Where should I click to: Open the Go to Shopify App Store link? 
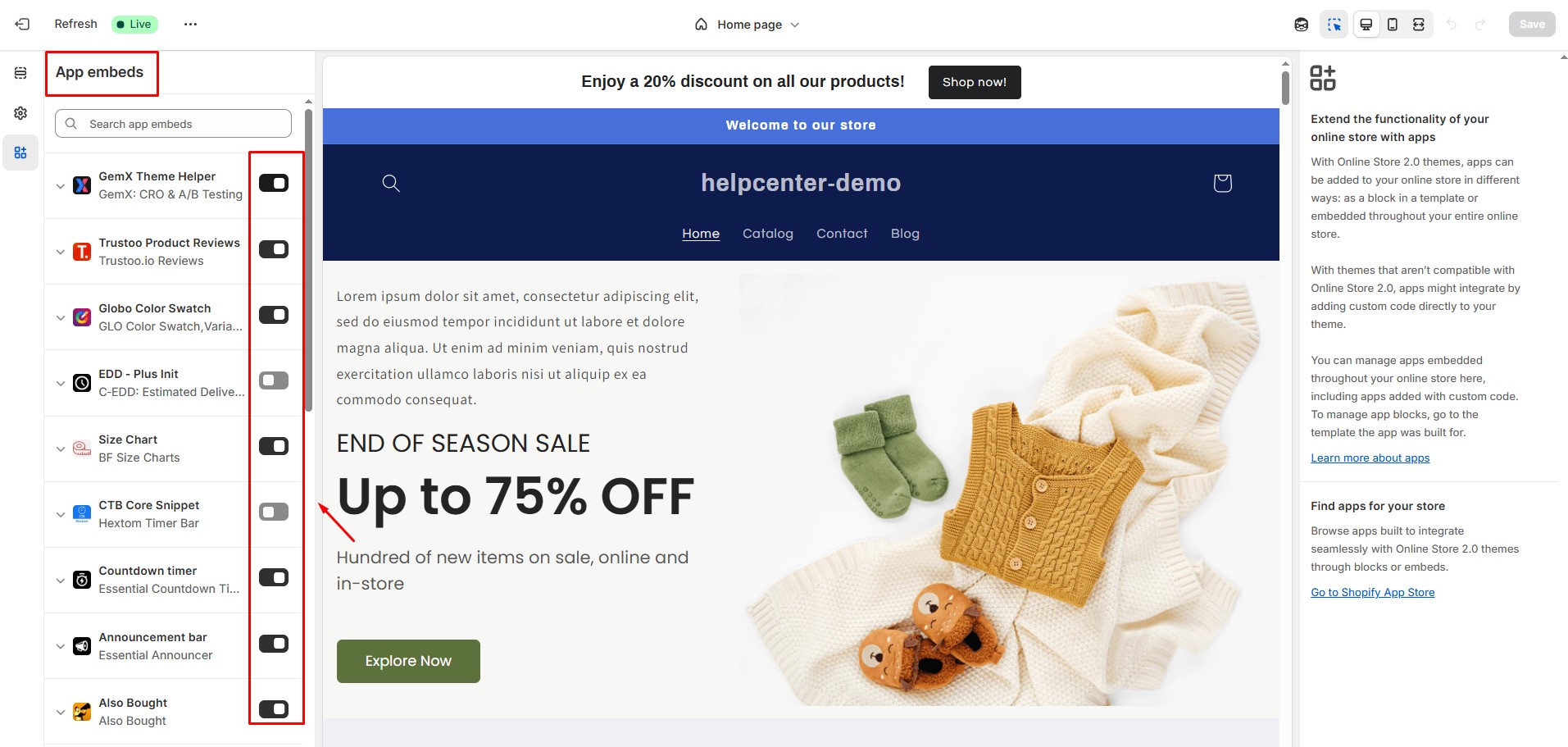click(1373, 592)
